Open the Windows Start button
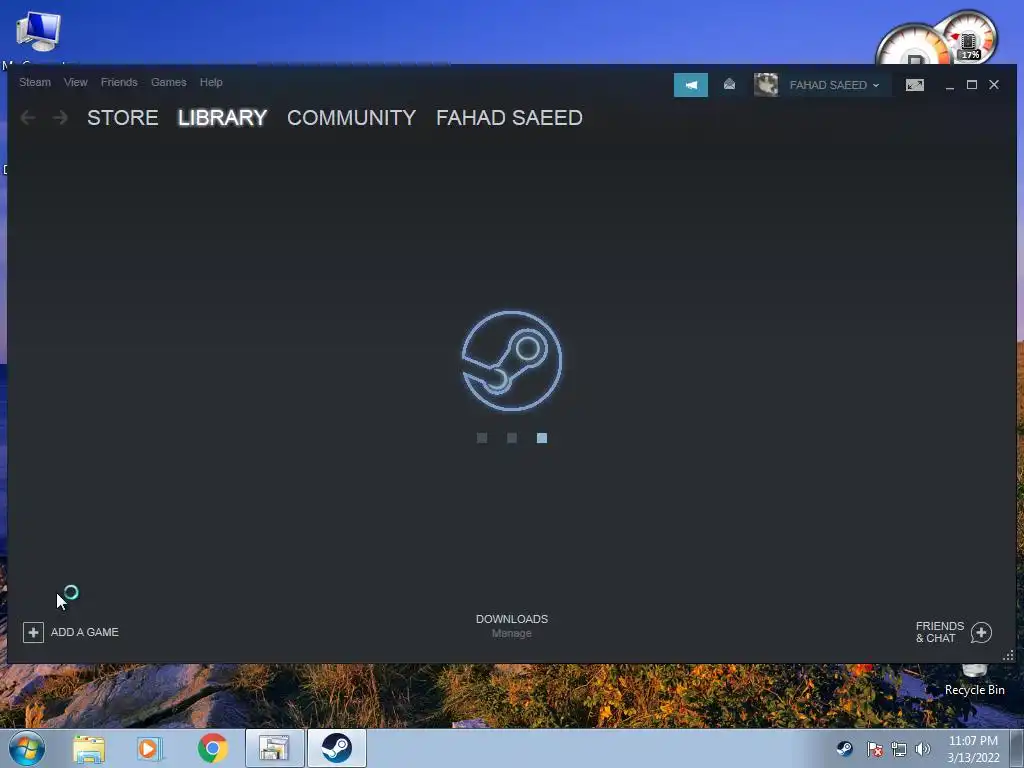Viewport: 1024px width, 768px height. (x=27, y=748)
